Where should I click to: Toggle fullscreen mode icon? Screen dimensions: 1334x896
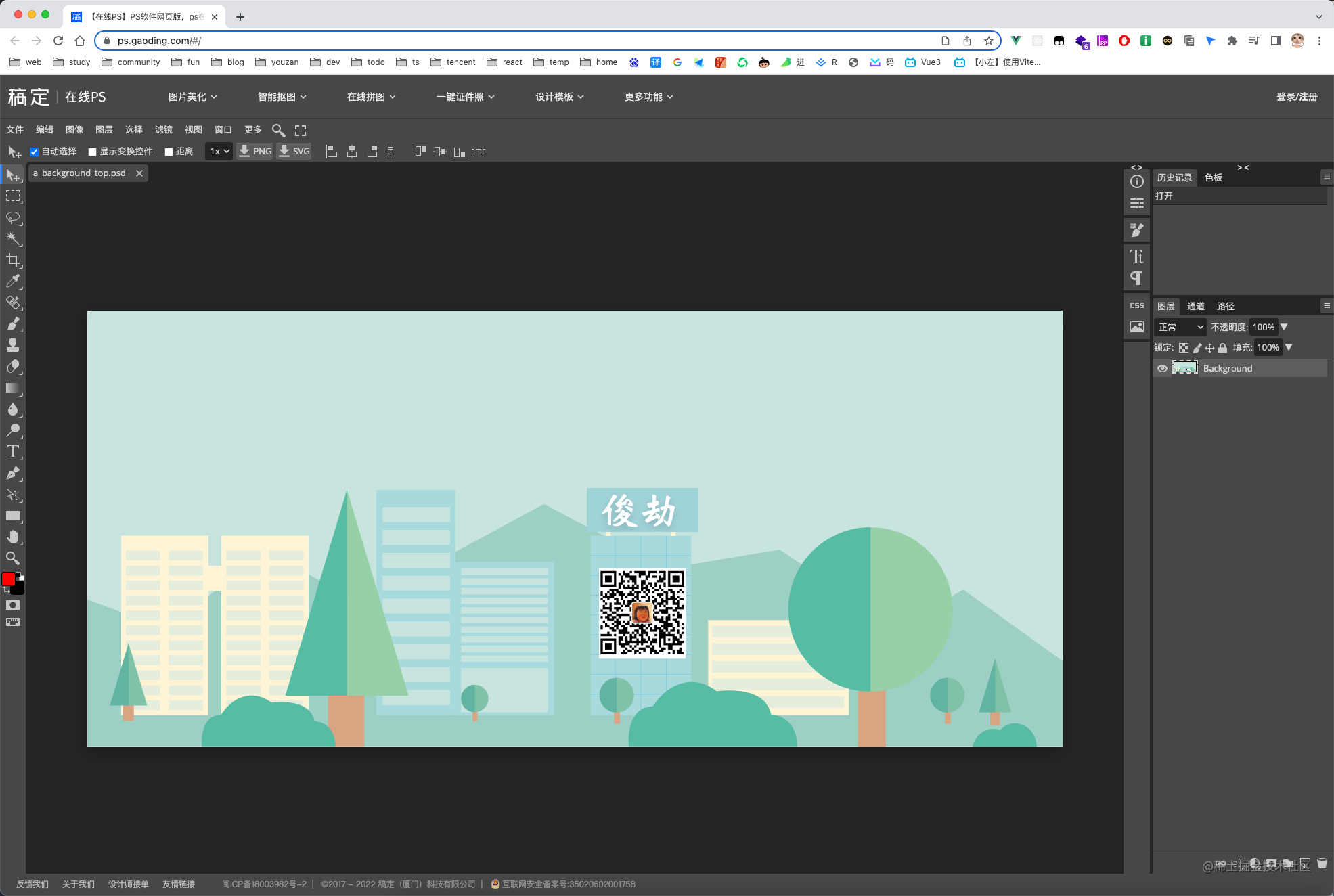click(x=301, y=130)
